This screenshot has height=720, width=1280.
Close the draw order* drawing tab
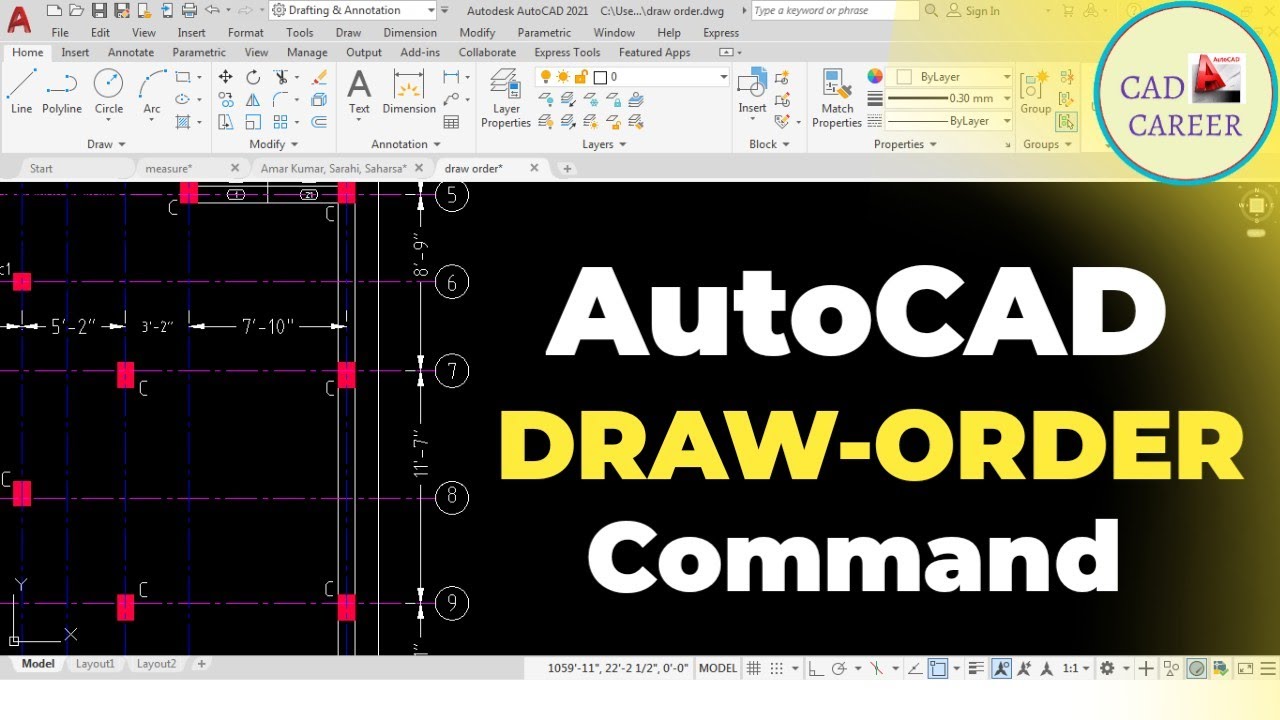tap(534, 168)
